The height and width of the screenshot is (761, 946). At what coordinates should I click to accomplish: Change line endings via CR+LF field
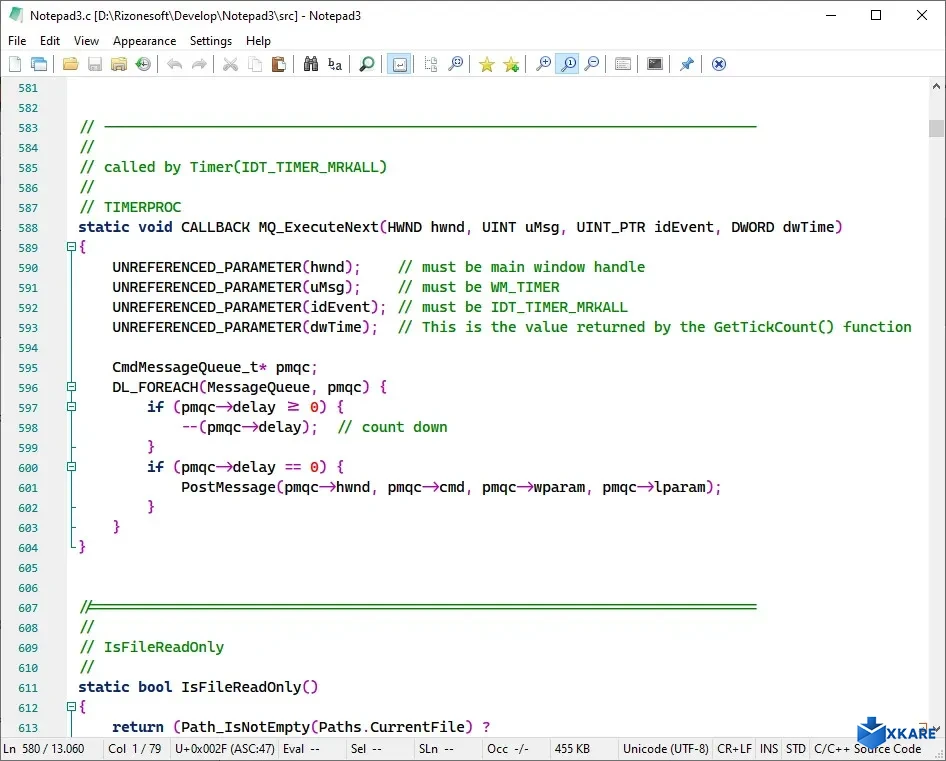(x=734, y=749)
